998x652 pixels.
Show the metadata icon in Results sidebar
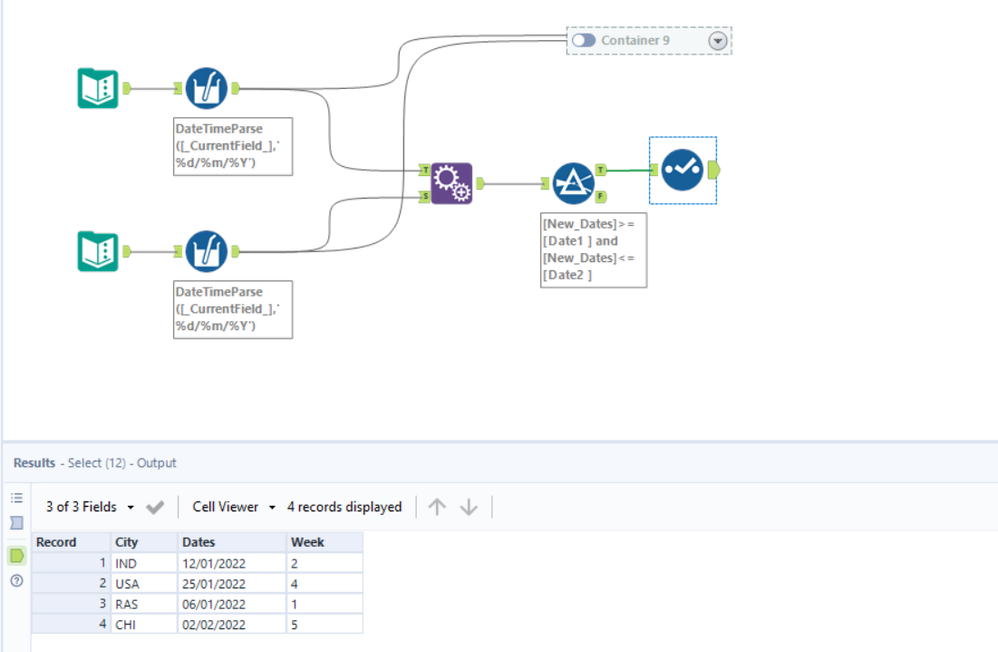(17, 523)
